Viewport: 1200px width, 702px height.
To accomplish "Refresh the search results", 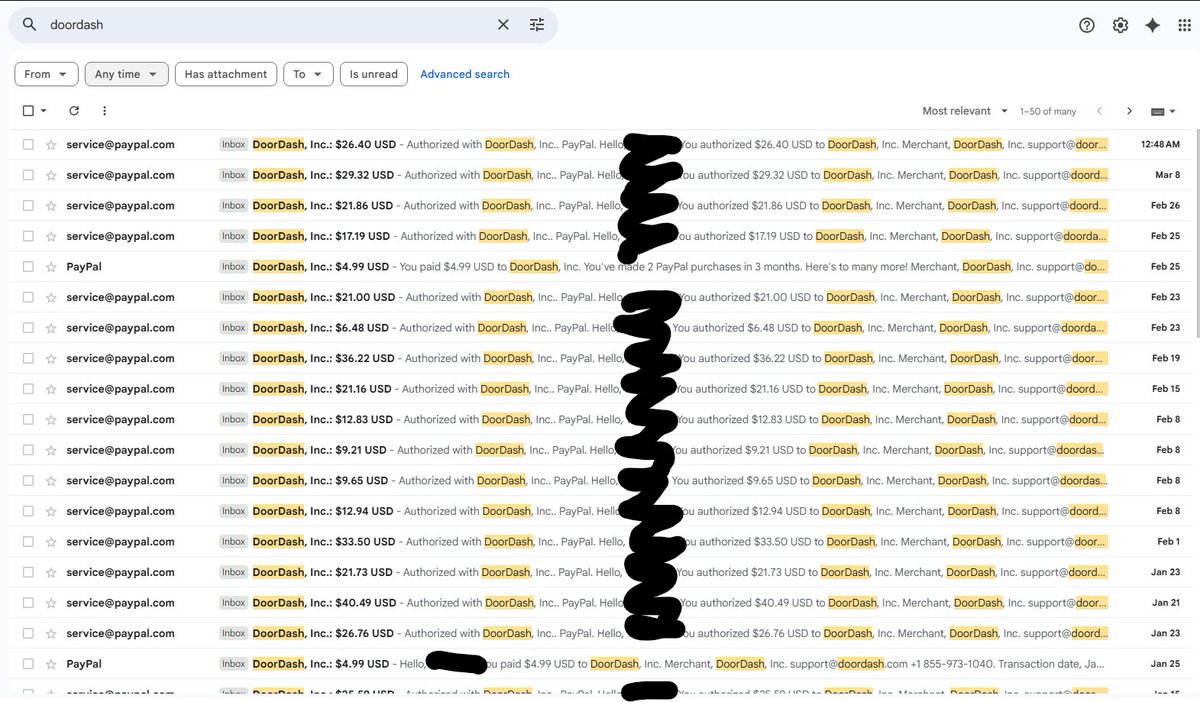I will [74, 111].
